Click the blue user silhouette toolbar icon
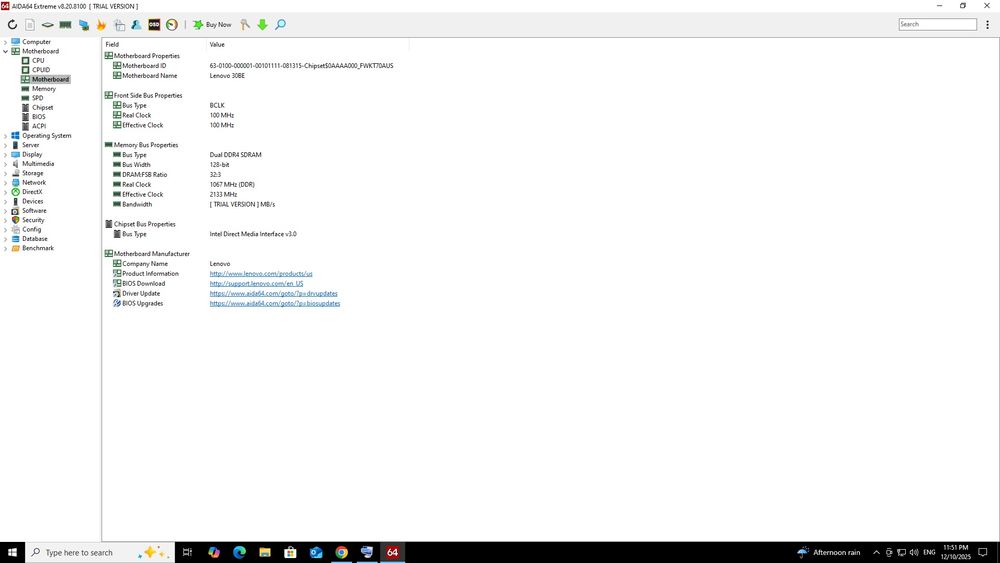The width and height of the screenshot is (1000, 563). pos(136,25)
